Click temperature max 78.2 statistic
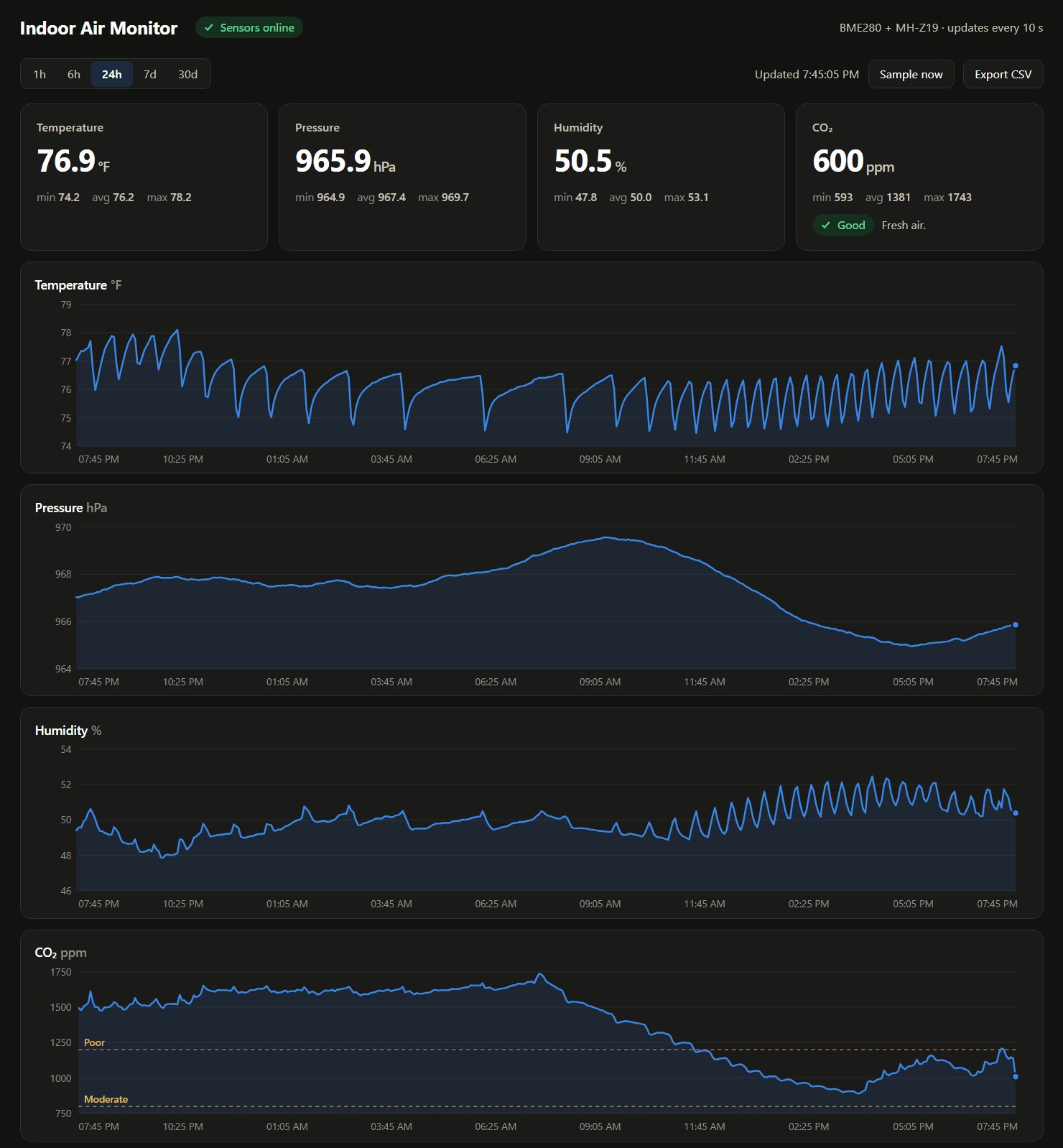The height and width of the screenshot is (1148, 1063). [x=169, y=198]
